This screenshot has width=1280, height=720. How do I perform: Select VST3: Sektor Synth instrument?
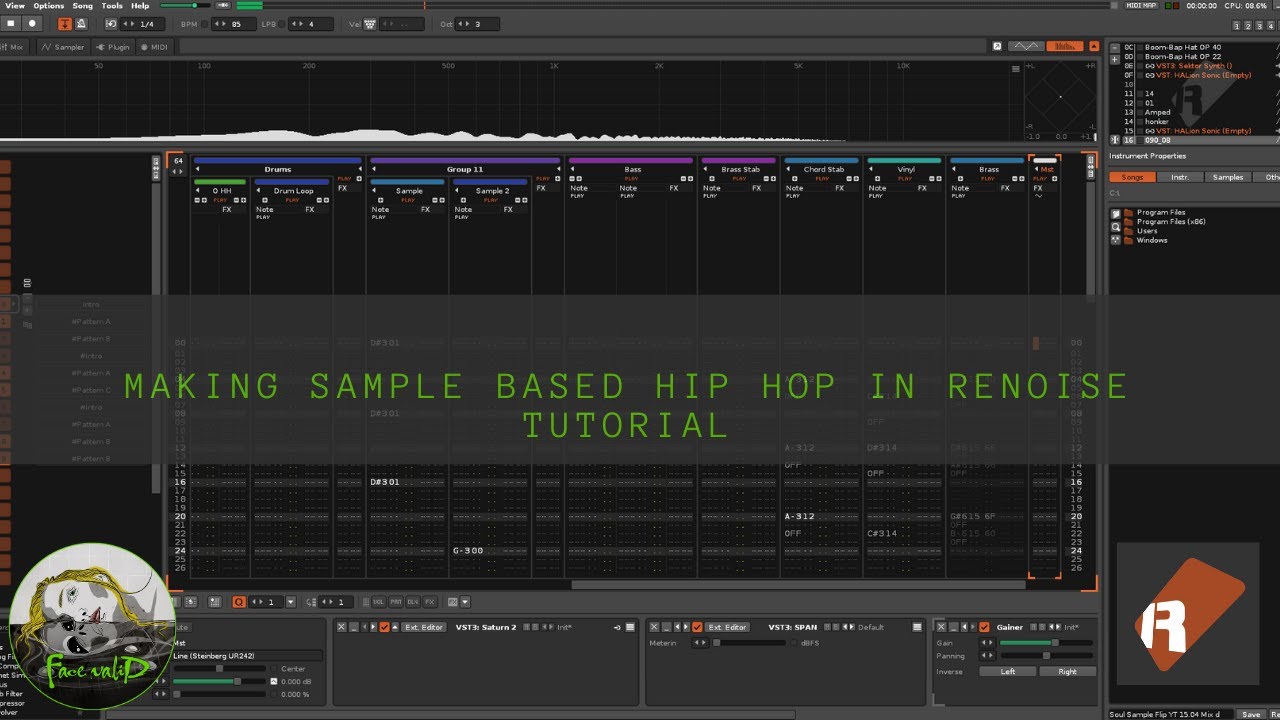(x=1194, y=66)
